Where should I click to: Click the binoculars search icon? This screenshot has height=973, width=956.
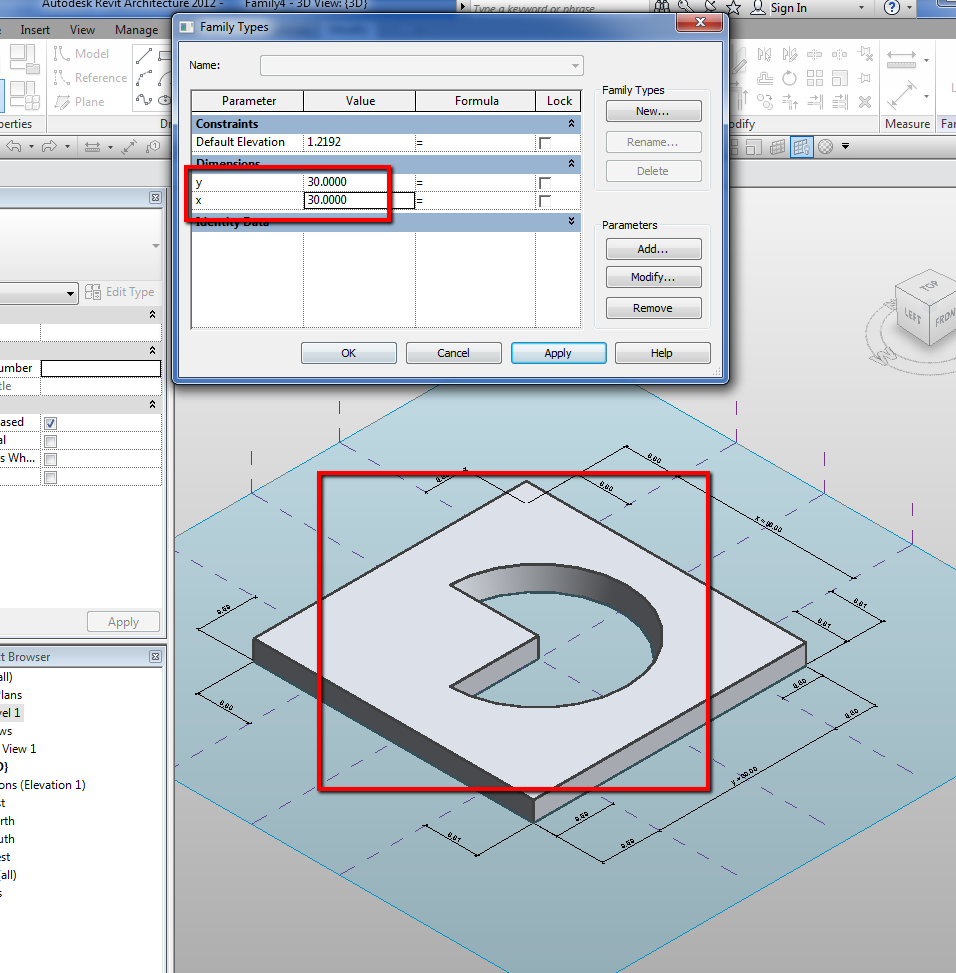[661, 8]
